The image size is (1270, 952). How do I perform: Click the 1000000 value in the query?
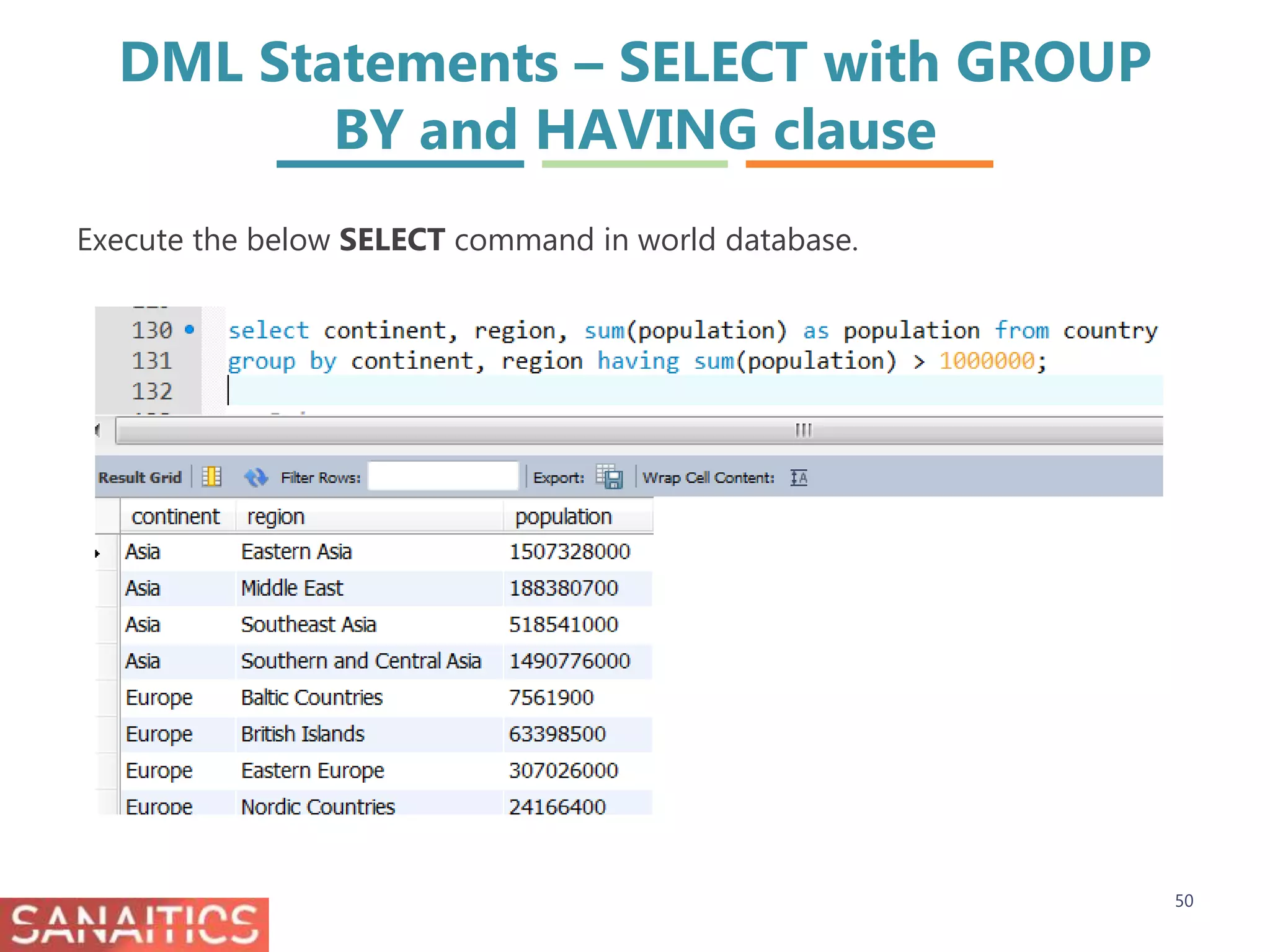click(987, 361)
